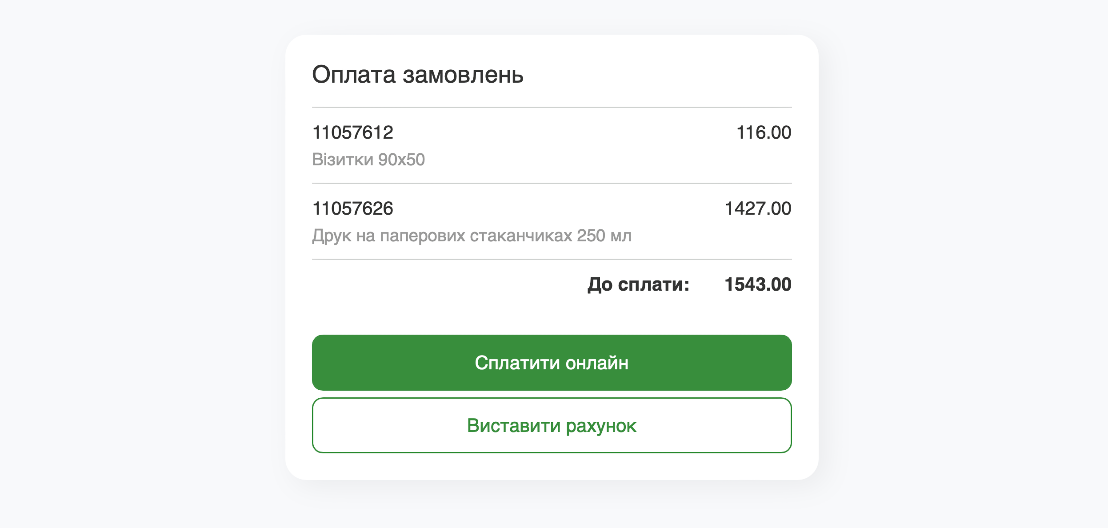Click the divider between the two orders
Screen dimensions: 1108x528
551,184
